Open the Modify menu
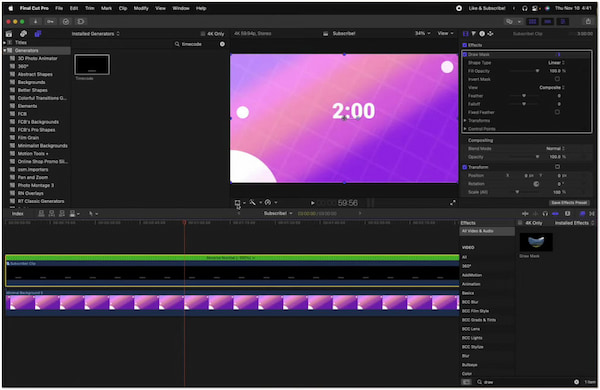Screen dimensions: 600x390 click(141, 8)
